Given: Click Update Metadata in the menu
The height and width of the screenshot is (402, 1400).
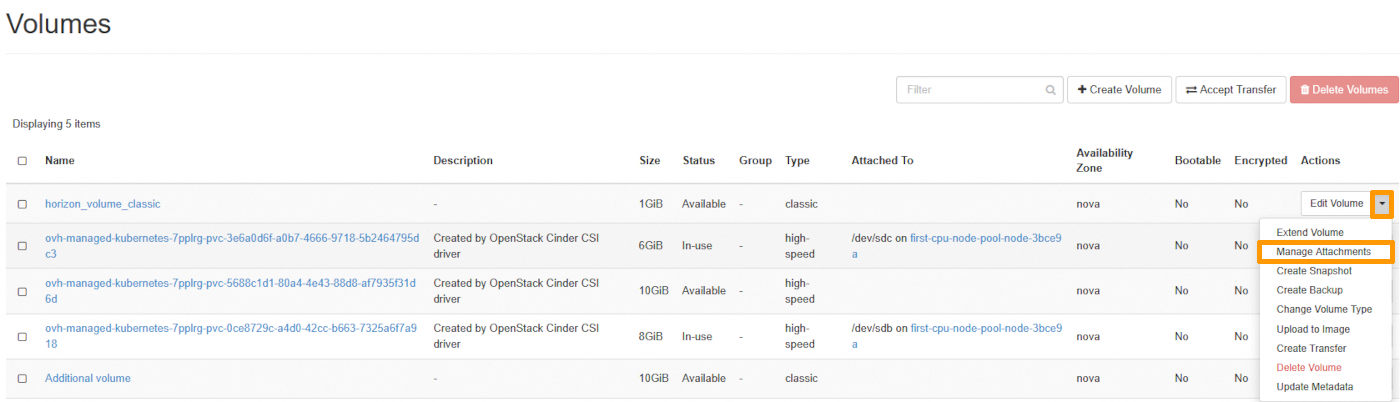Looking at the screenshot, I should pos(1314,387).
